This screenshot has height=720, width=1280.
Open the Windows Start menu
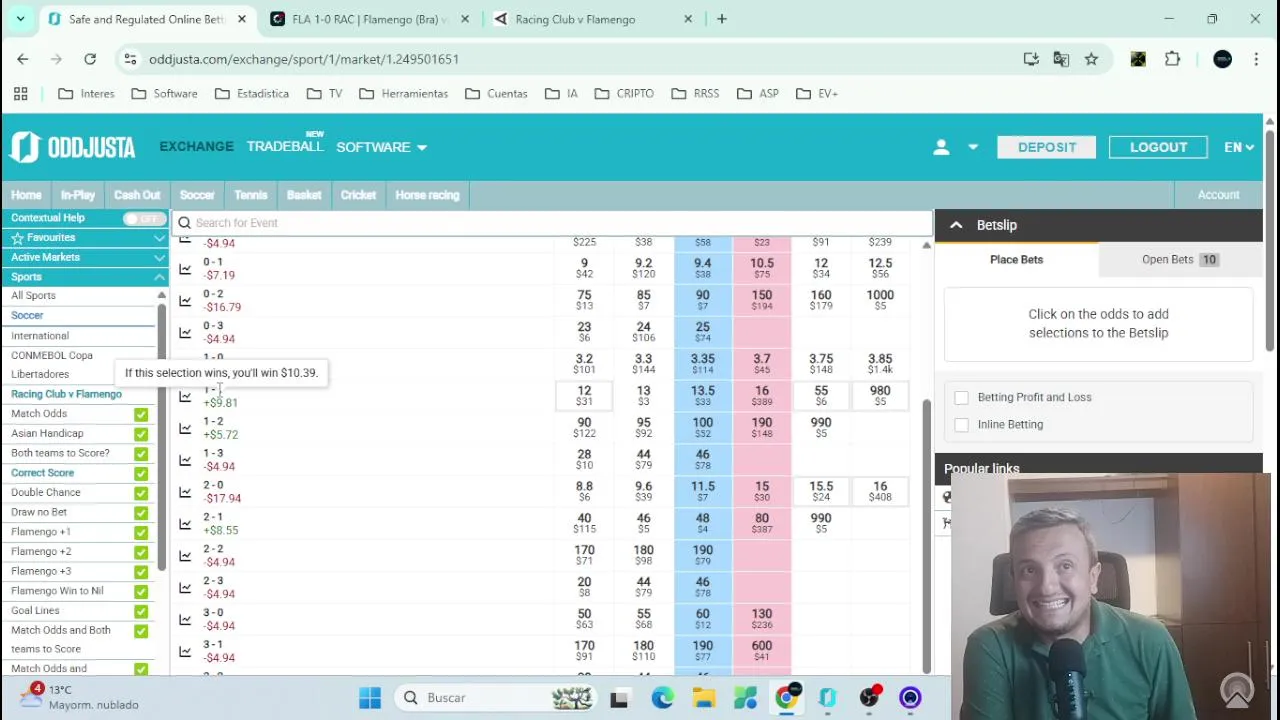pyautogui.click(x=370, y=698)
